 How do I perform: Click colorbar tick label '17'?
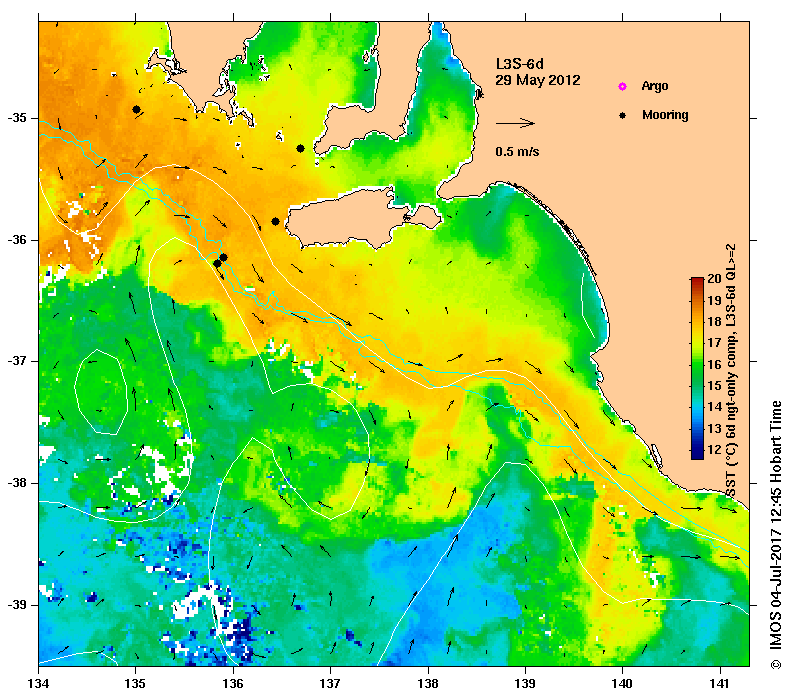point(714,343)
